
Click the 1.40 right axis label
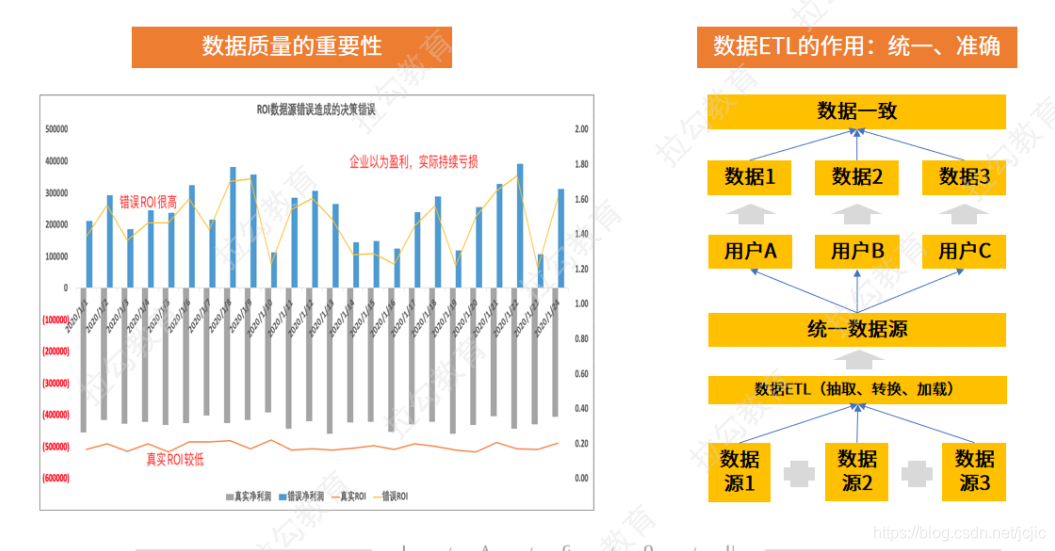tap(581, 234)
